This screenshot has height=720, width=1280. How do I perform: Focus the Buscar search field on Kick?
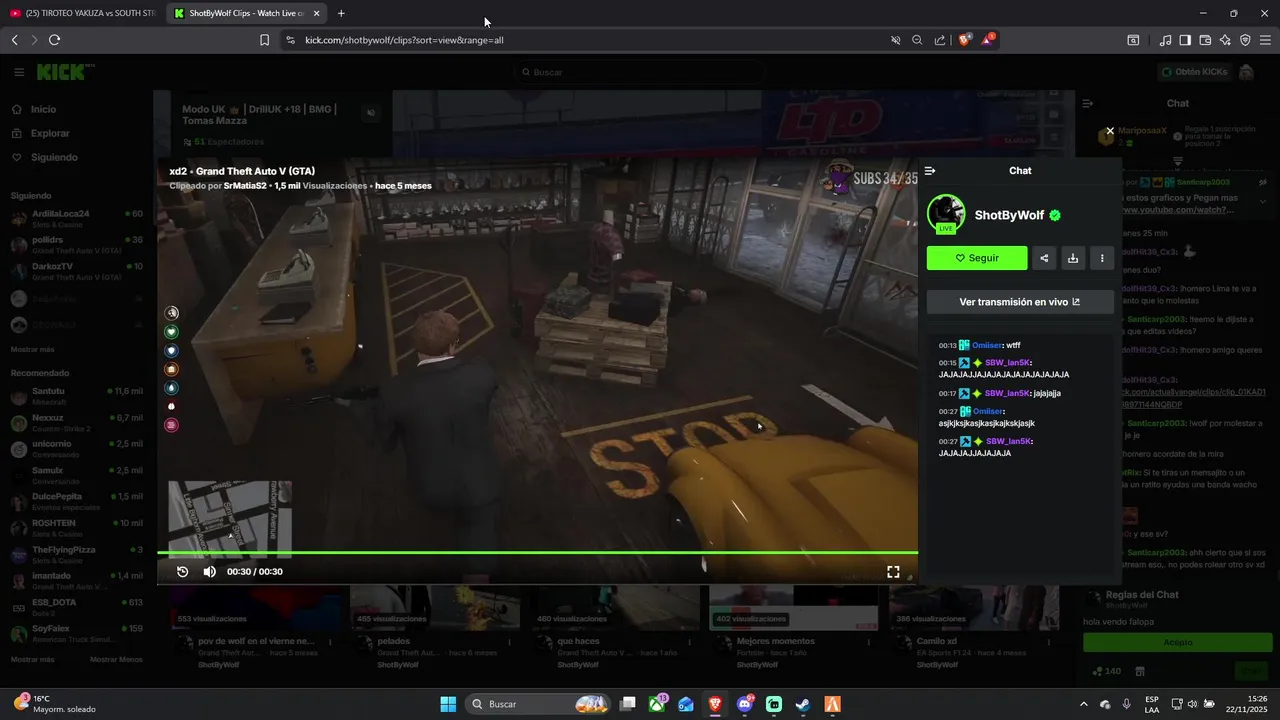coord(640,72)
